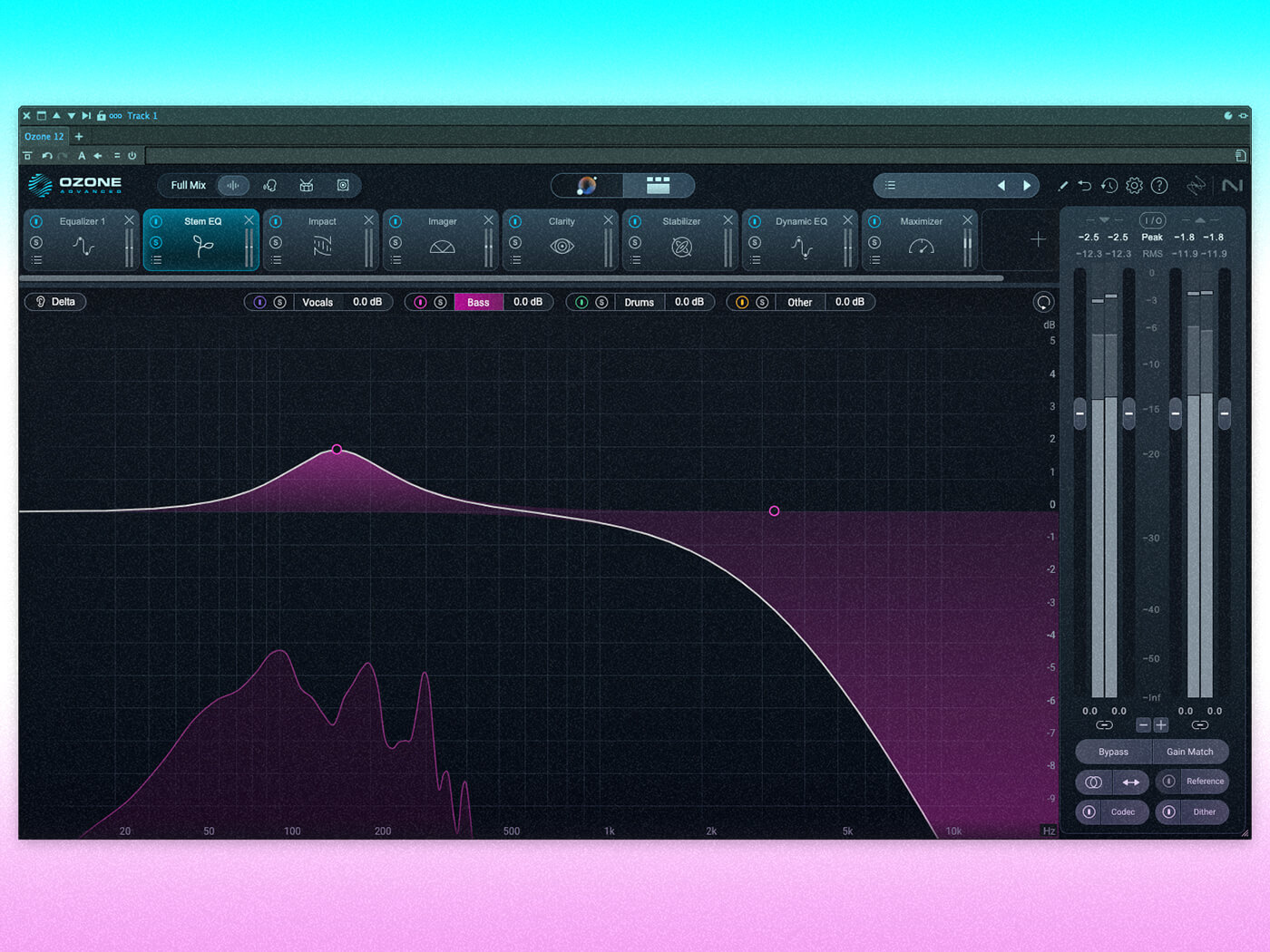
Task: Open the Ozone settings gear
Action: pyautogui.click(x=1134, y=186)
